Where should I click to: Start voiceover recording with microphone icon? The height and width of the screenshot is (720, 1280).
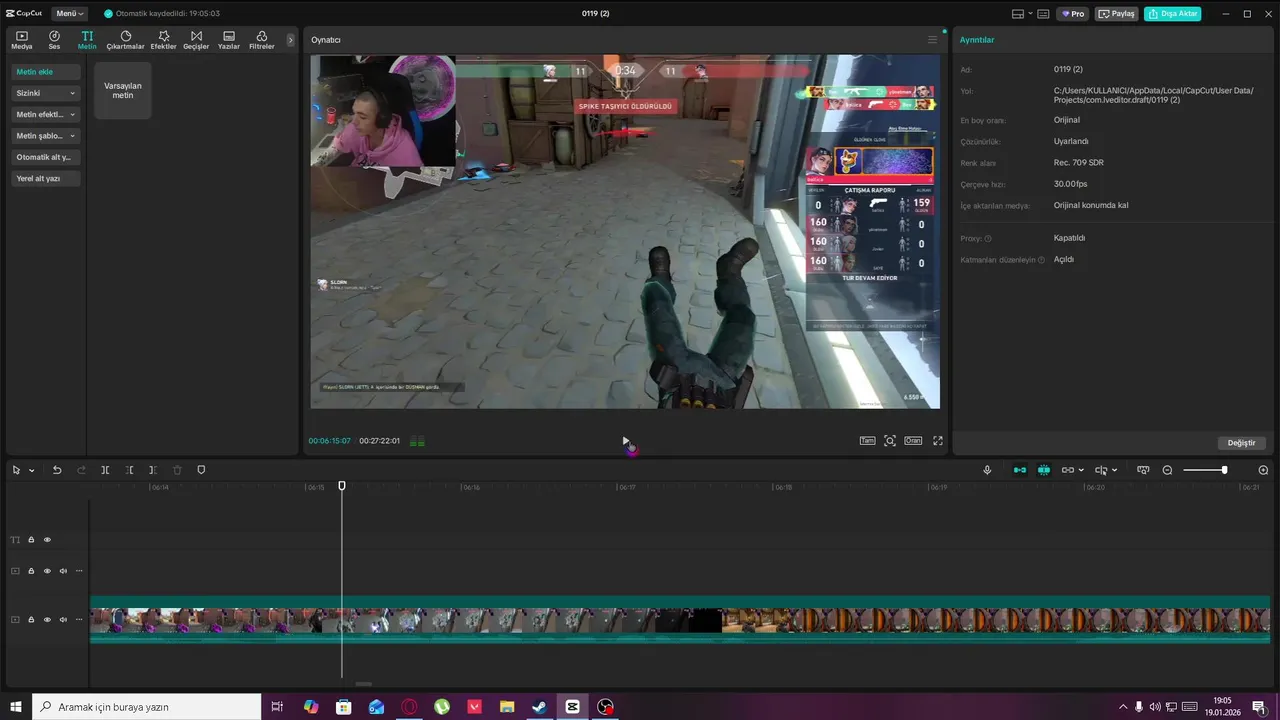(x=988, y=470)
